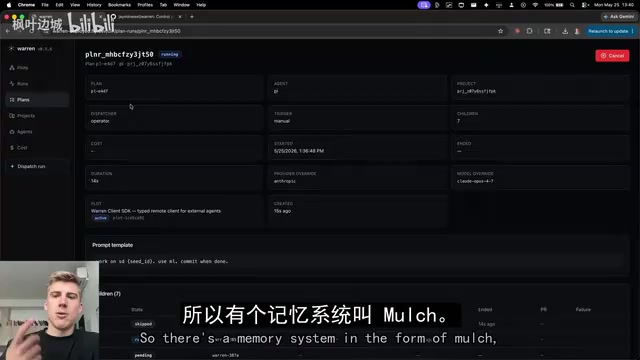The image size is (640, 360).
Task: Click the purple screen-share menu bar icon
Action: pos(423,5)
